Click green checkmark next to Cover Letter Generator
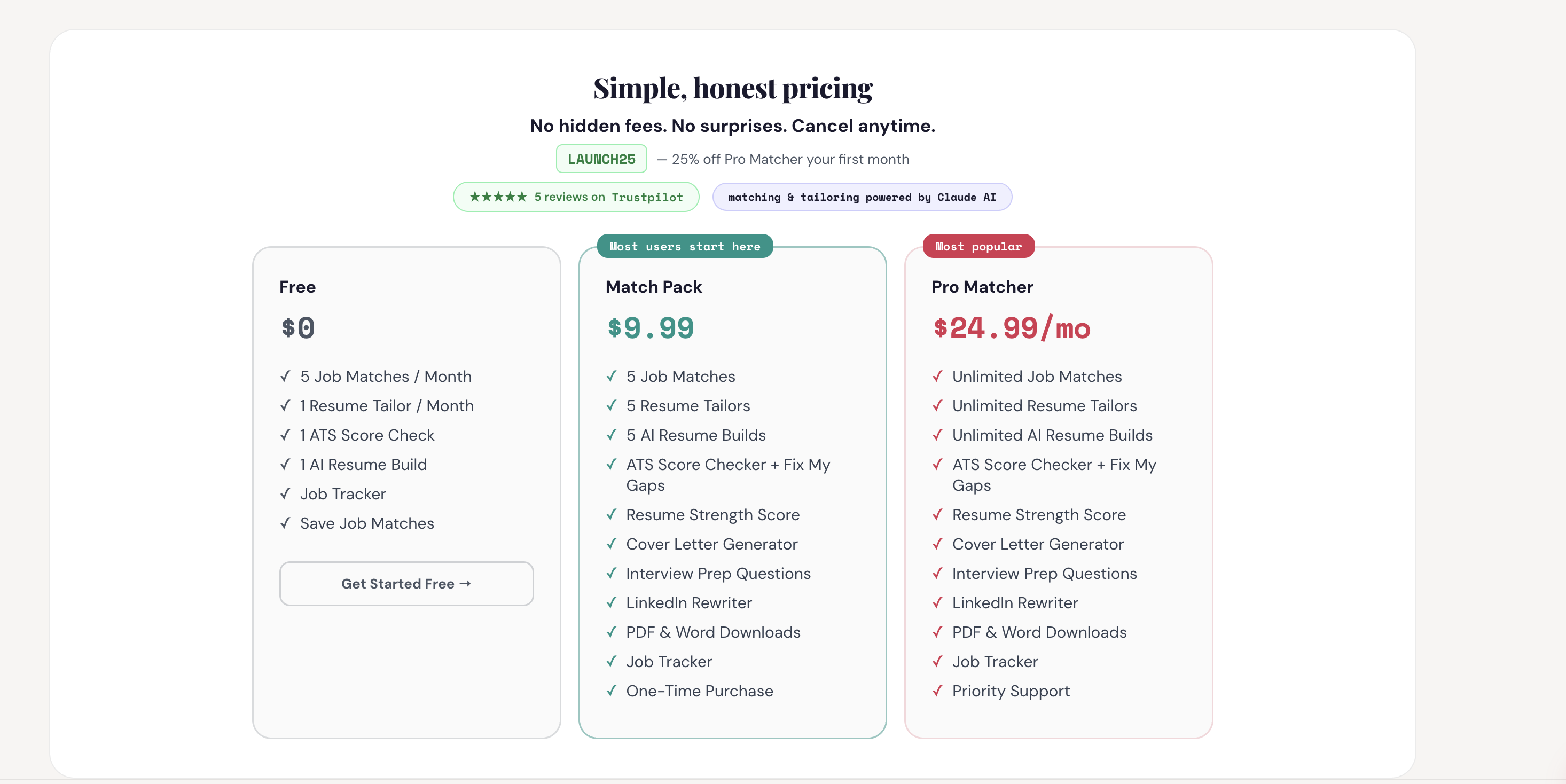 612,544
